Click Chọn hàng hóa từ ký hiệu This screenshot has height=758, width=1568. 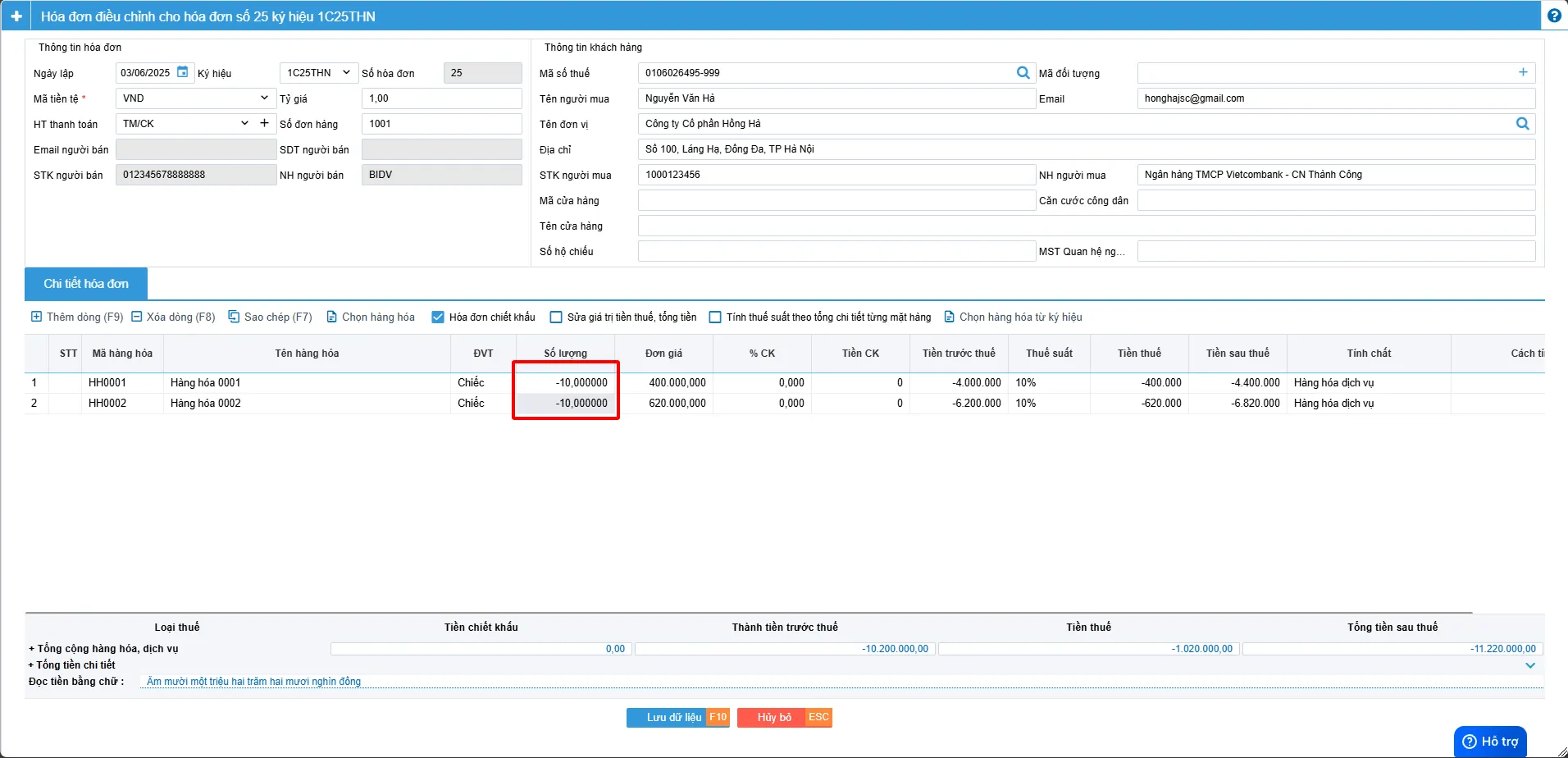click(x=1013, y=317)
